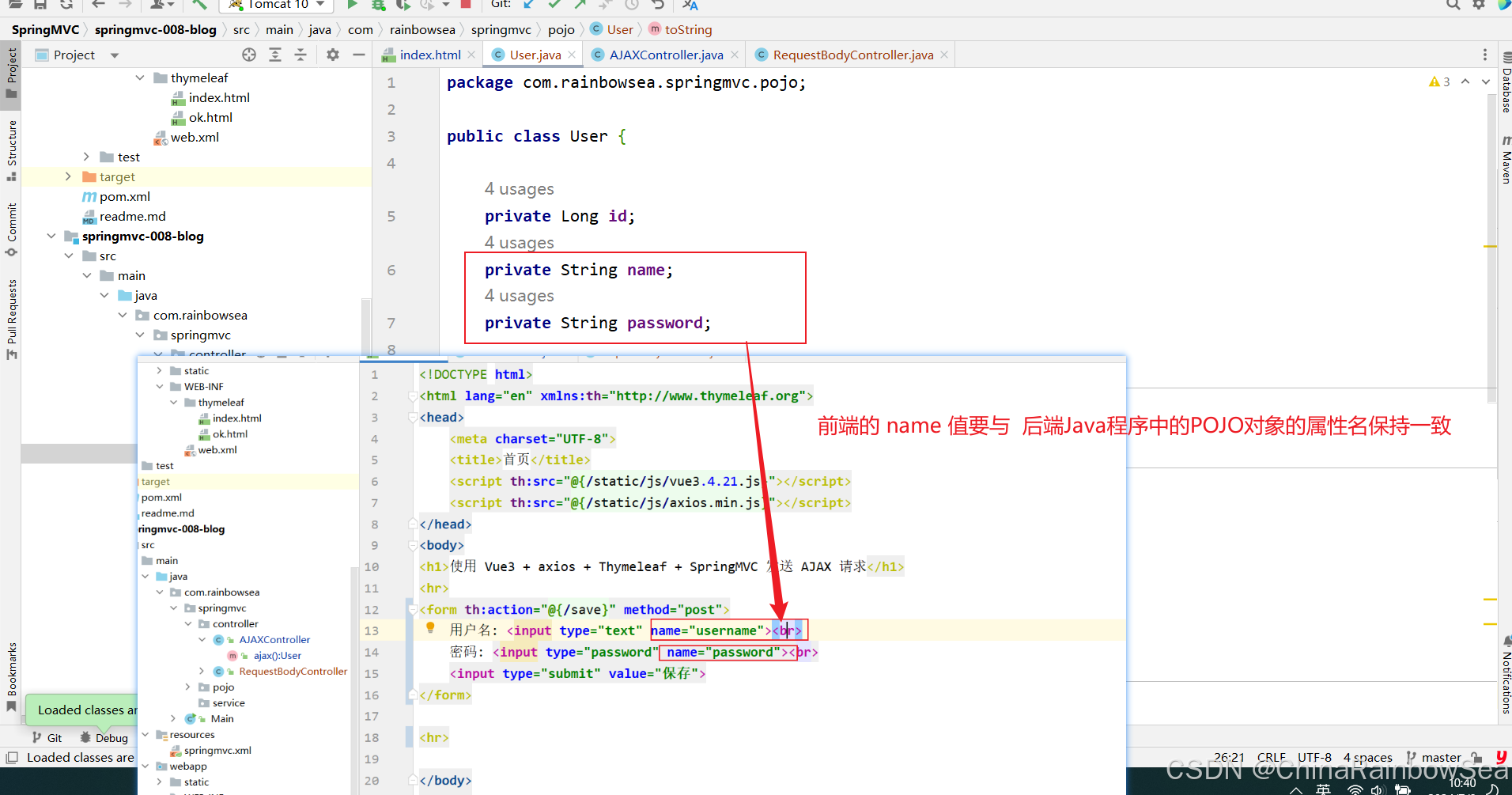Click the warnings indicator showing 3

coord(1439,81)
